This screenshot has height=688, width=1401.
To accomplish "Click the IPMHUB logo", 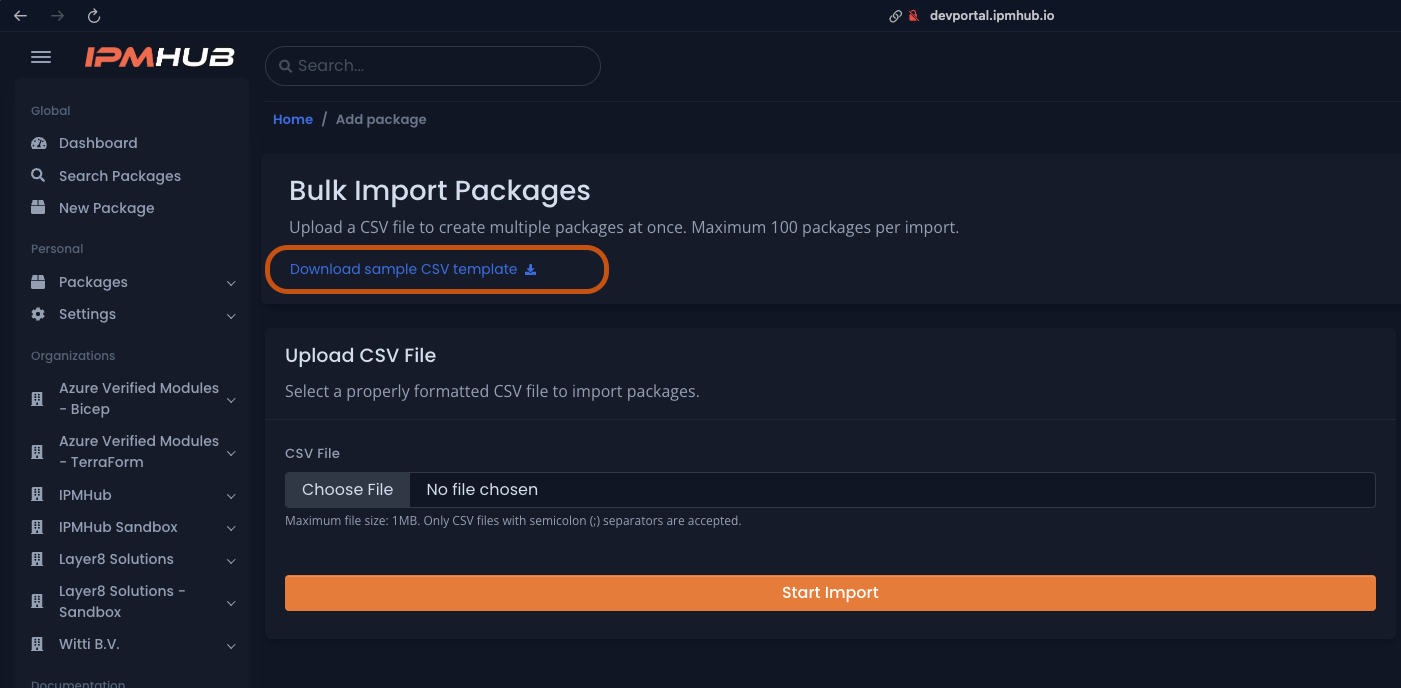I will pyautogui.click(x=160, y=57).
